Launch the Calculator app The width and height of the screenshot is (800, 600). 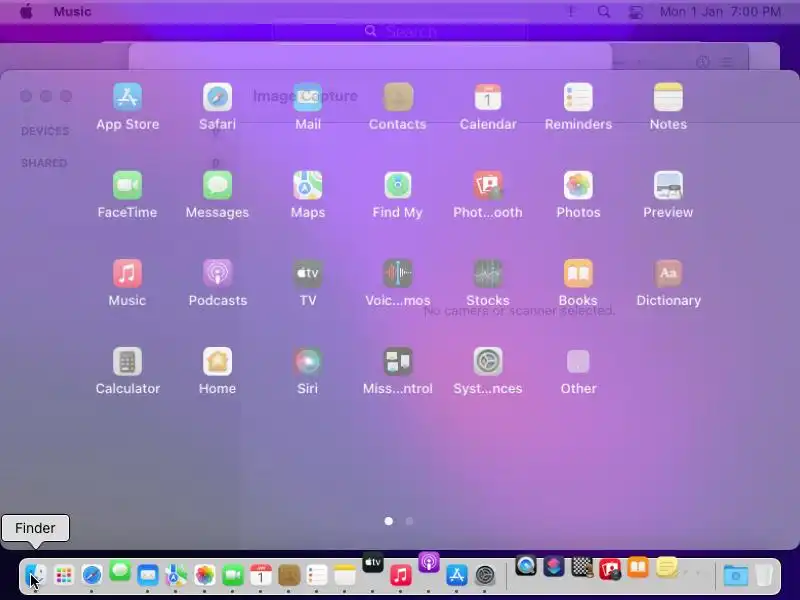128,362
